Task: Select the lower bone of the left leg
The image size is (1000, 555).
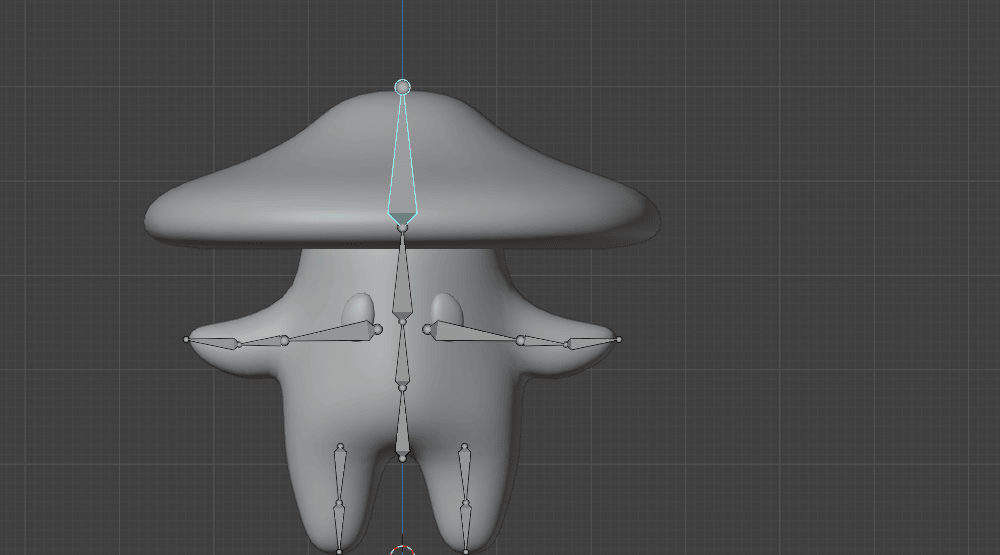Action: (x=339, y=527)
